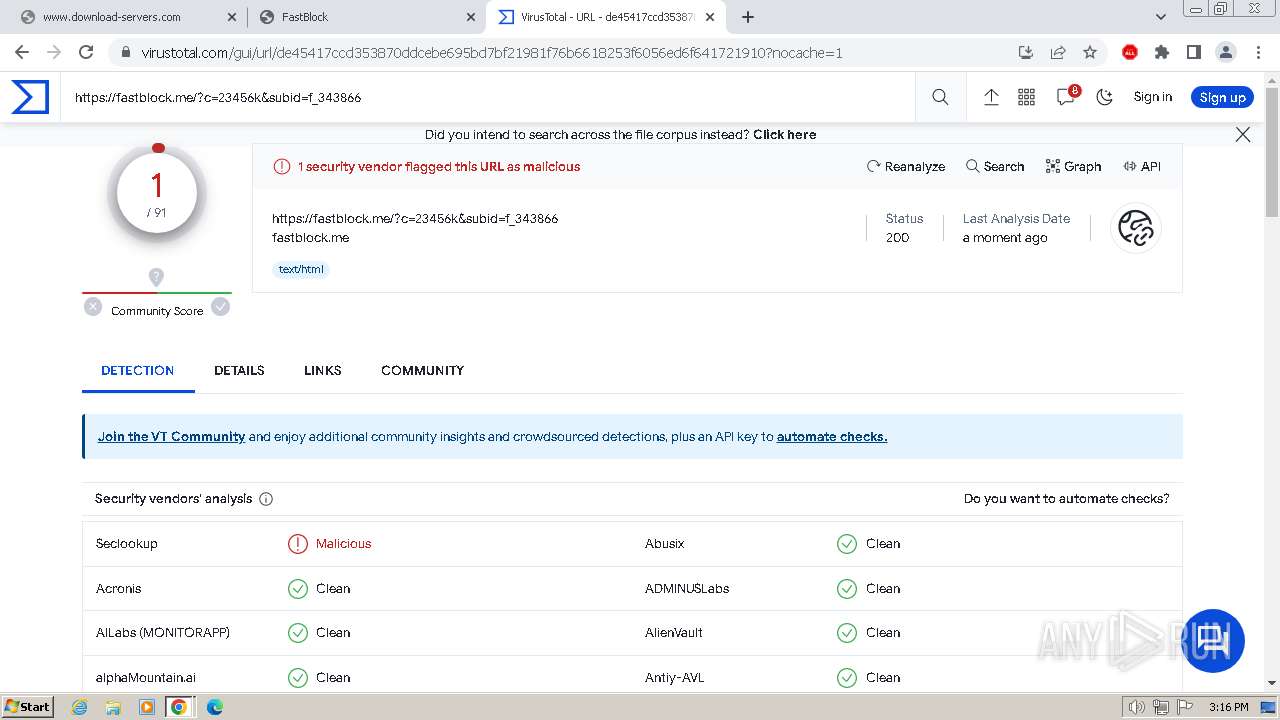The height and width of the screenshot is (720, 1280).
Task: Click the blue chat widget button
Action: point(1214,640)
